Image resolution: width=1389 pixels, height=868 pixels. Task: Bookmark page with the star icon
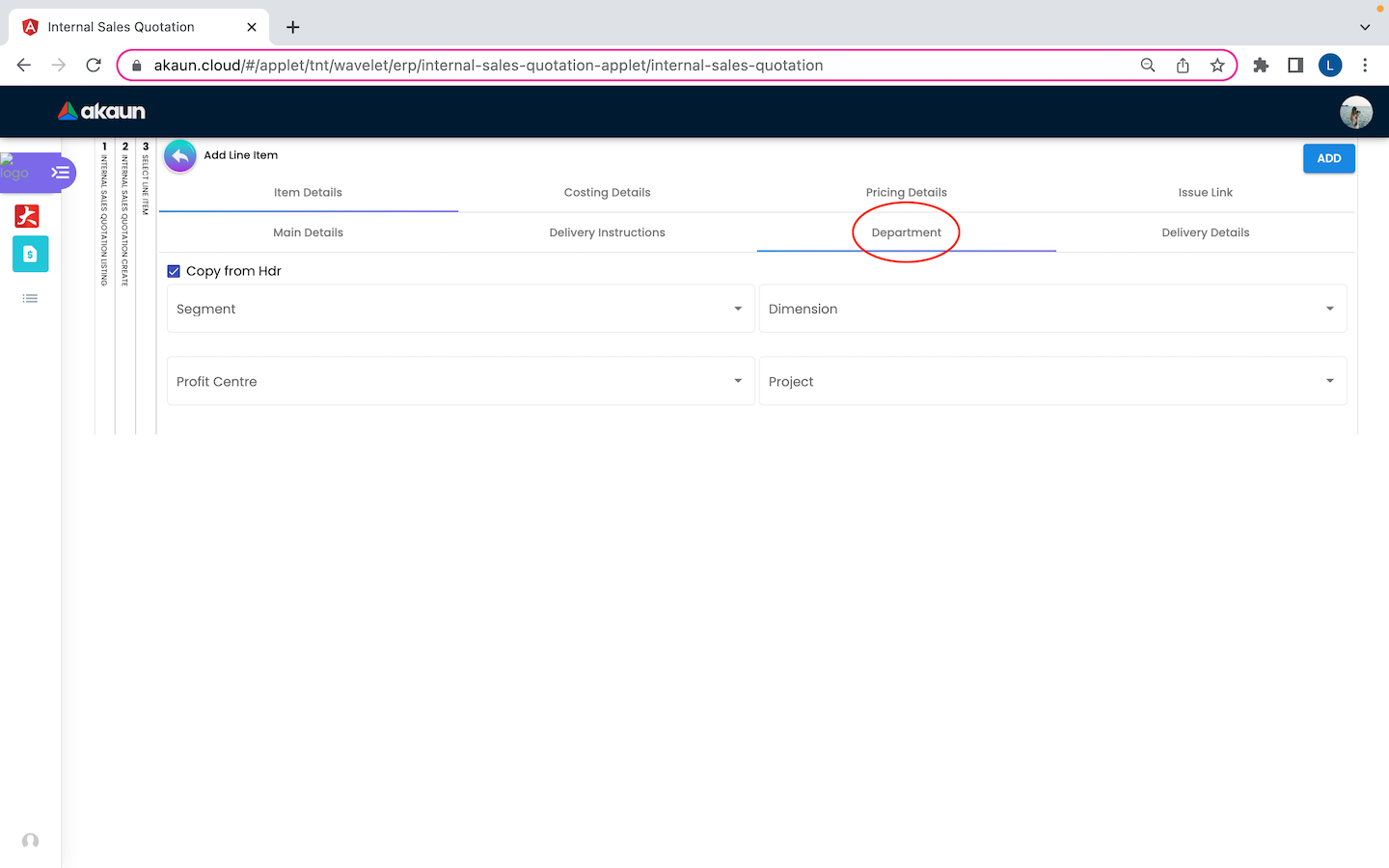(x=1217, y=66)
